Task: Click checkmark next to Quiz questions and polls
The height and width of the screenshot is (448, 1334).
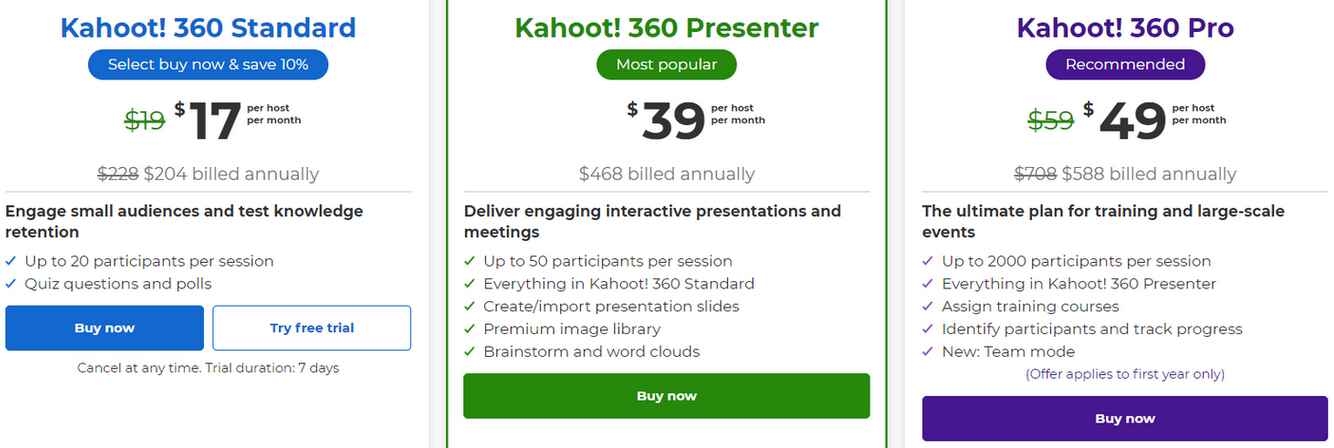Action: tap(11, 284)
